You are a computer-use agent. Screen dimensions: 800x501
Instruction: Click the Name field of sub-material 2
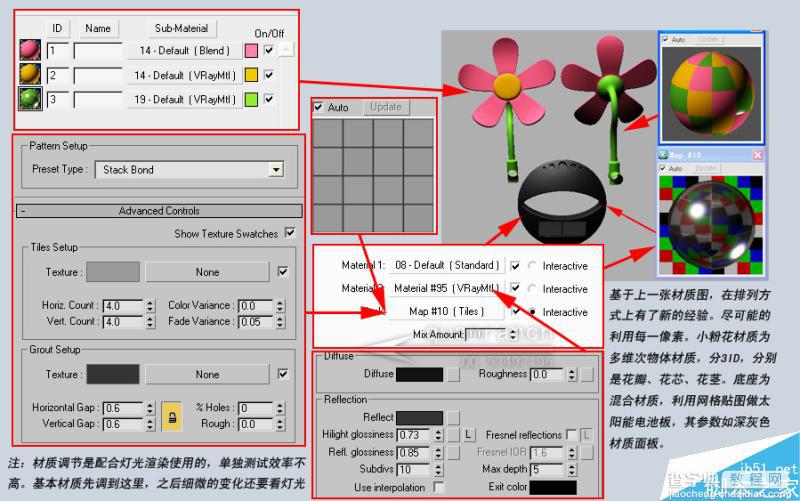(x=98, y=75)
